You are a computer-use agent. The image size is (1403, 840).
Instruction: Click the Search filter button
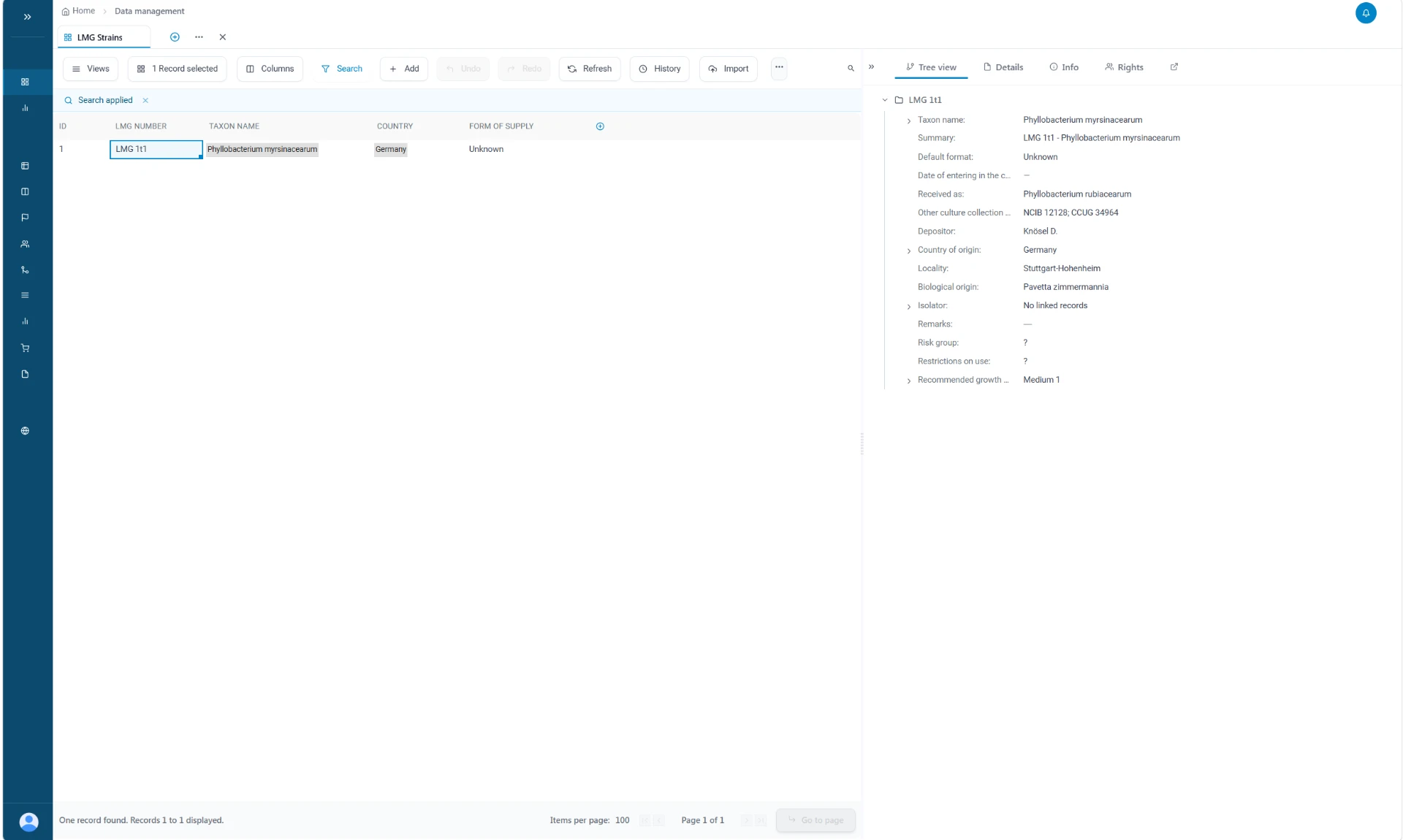[x=341, y=69]
